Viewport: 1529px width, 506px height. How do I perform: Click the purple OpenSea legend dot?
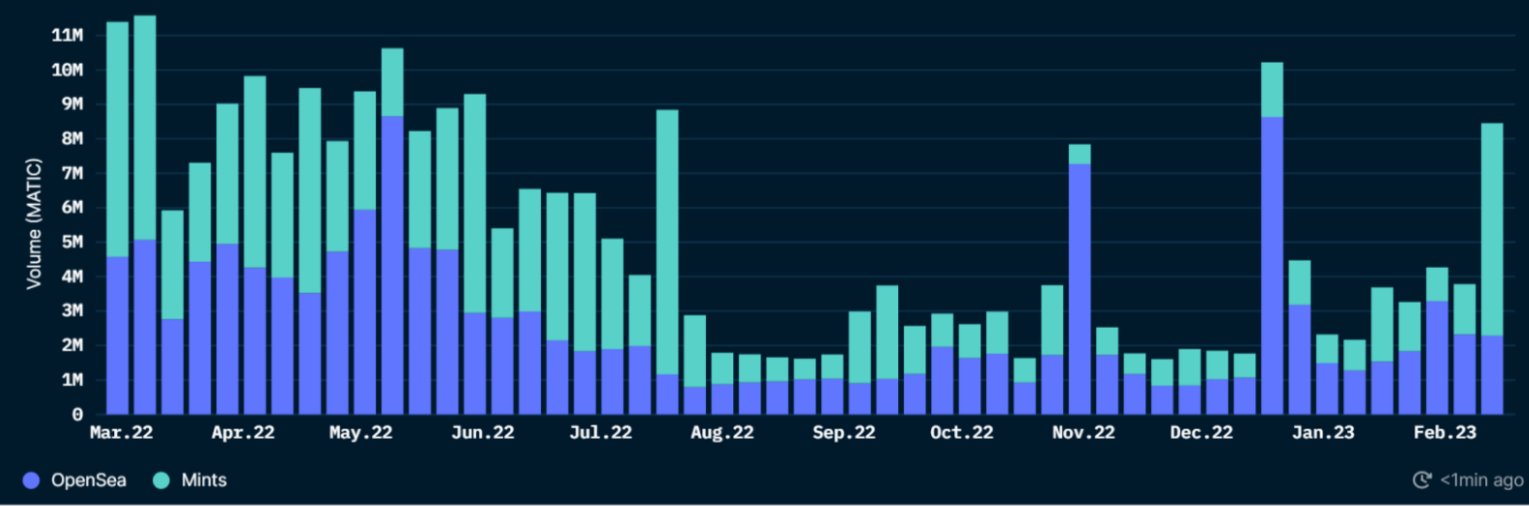tap(31, 481)
